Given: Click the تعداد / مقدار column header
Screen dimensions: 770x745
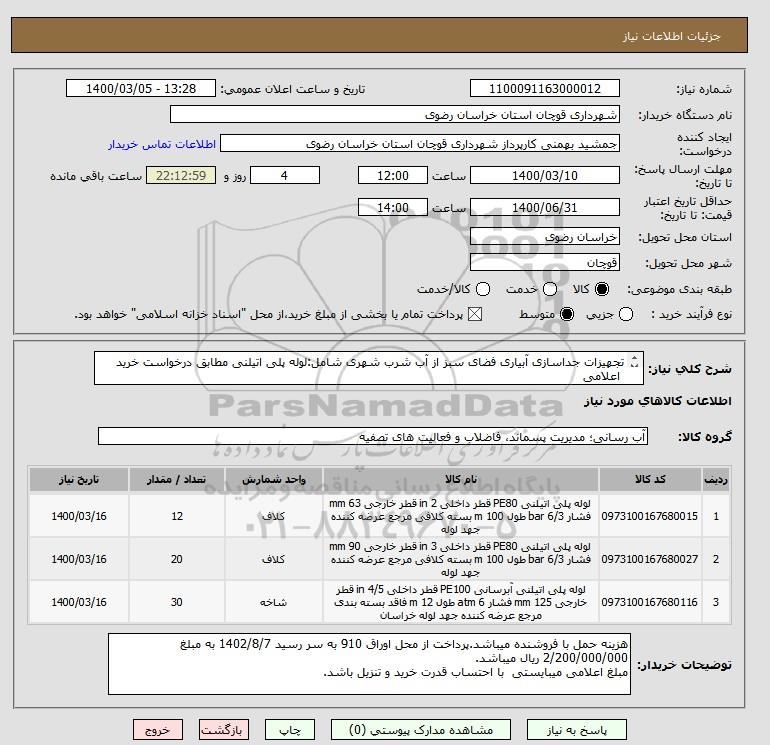Looking at the screenshot, I should tap(177, 479).
